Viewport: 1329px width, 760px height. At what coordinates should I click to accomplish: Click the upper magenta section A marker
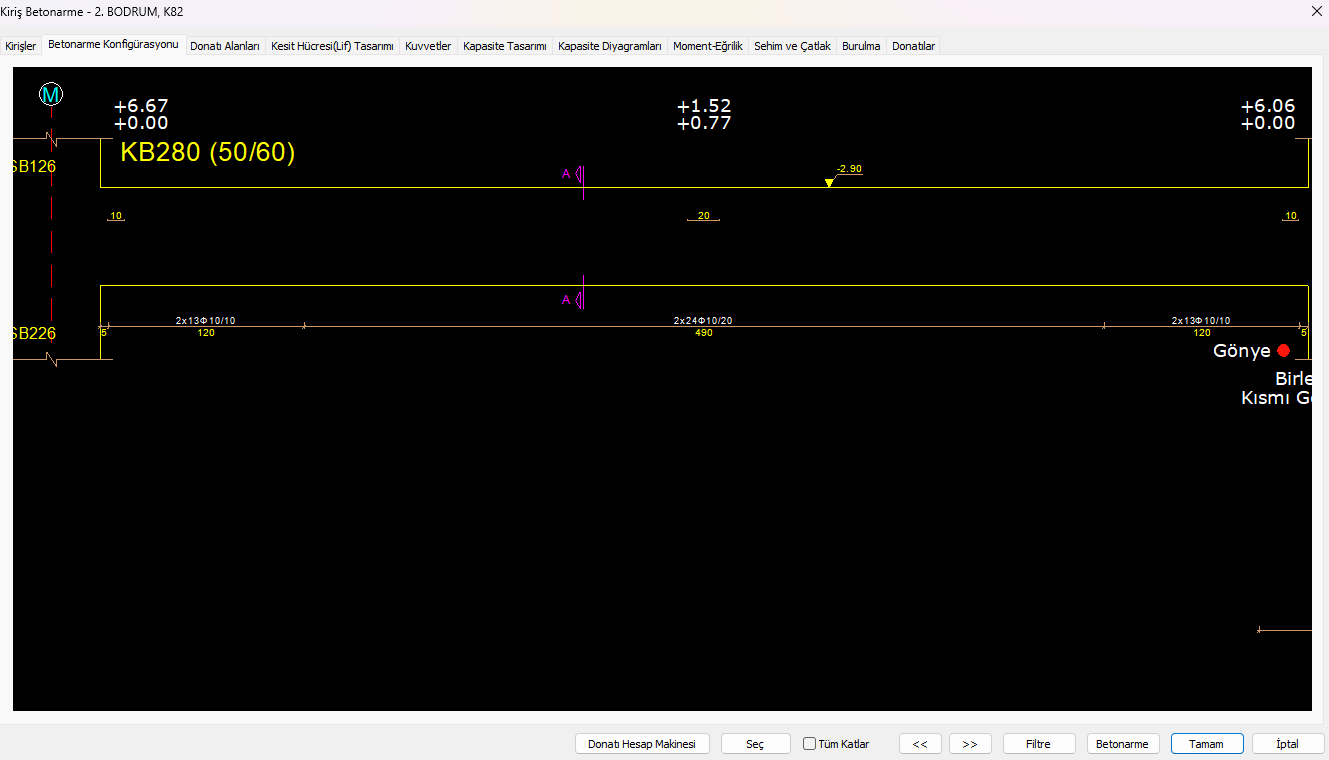pos(572,174)
